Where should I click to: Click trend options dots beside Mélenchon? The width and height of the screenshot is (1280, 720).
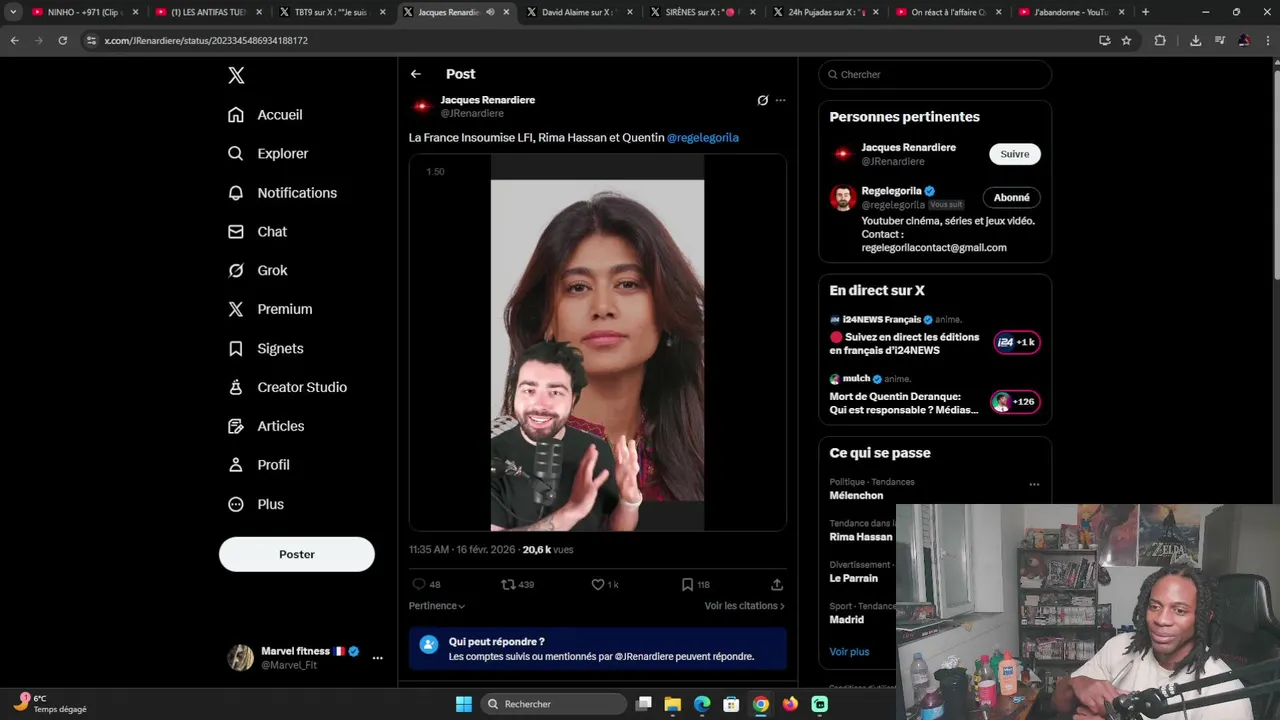click(1034, 484)
